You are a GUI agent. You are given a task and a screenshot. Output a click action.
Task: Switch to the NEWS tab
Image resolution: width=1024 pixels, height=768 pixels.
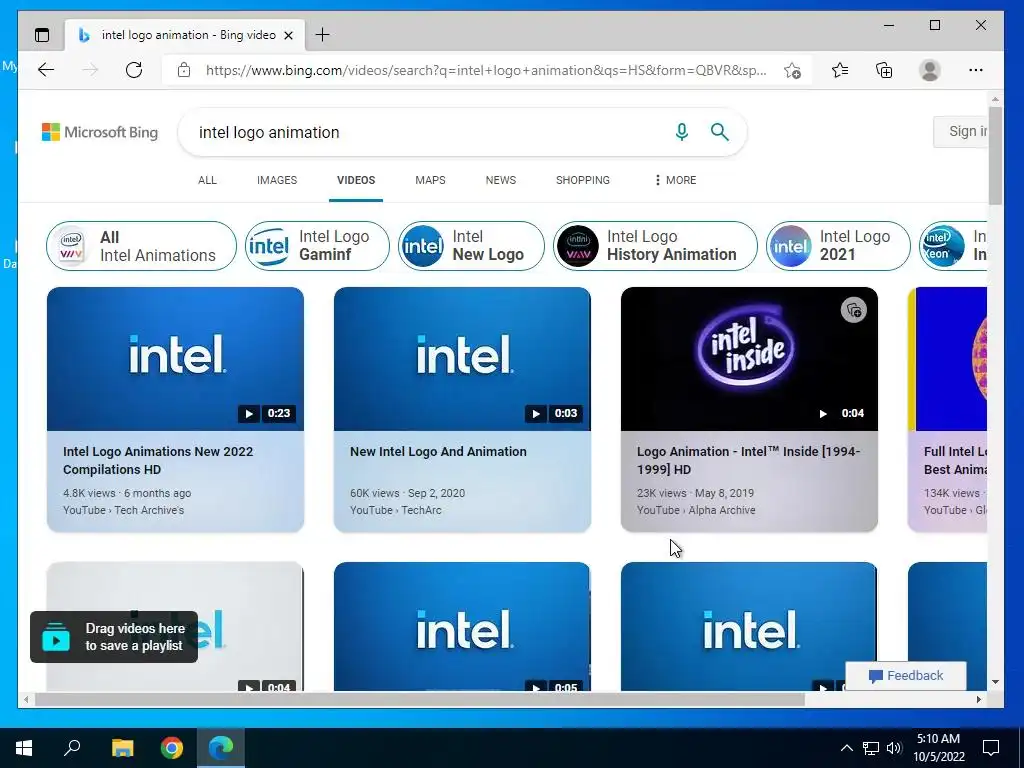[501, 180]
